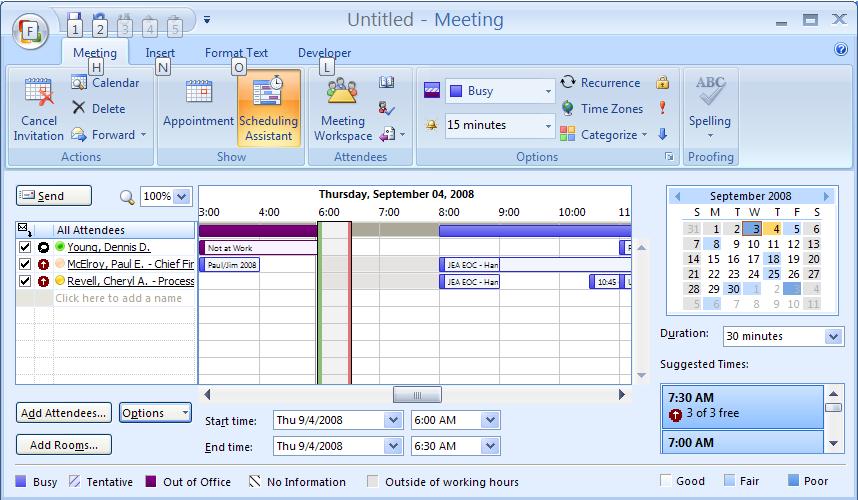The height and width of the screenshot is (500, 858).
Task: Go to next month in calendar
Action: point(826,196)
